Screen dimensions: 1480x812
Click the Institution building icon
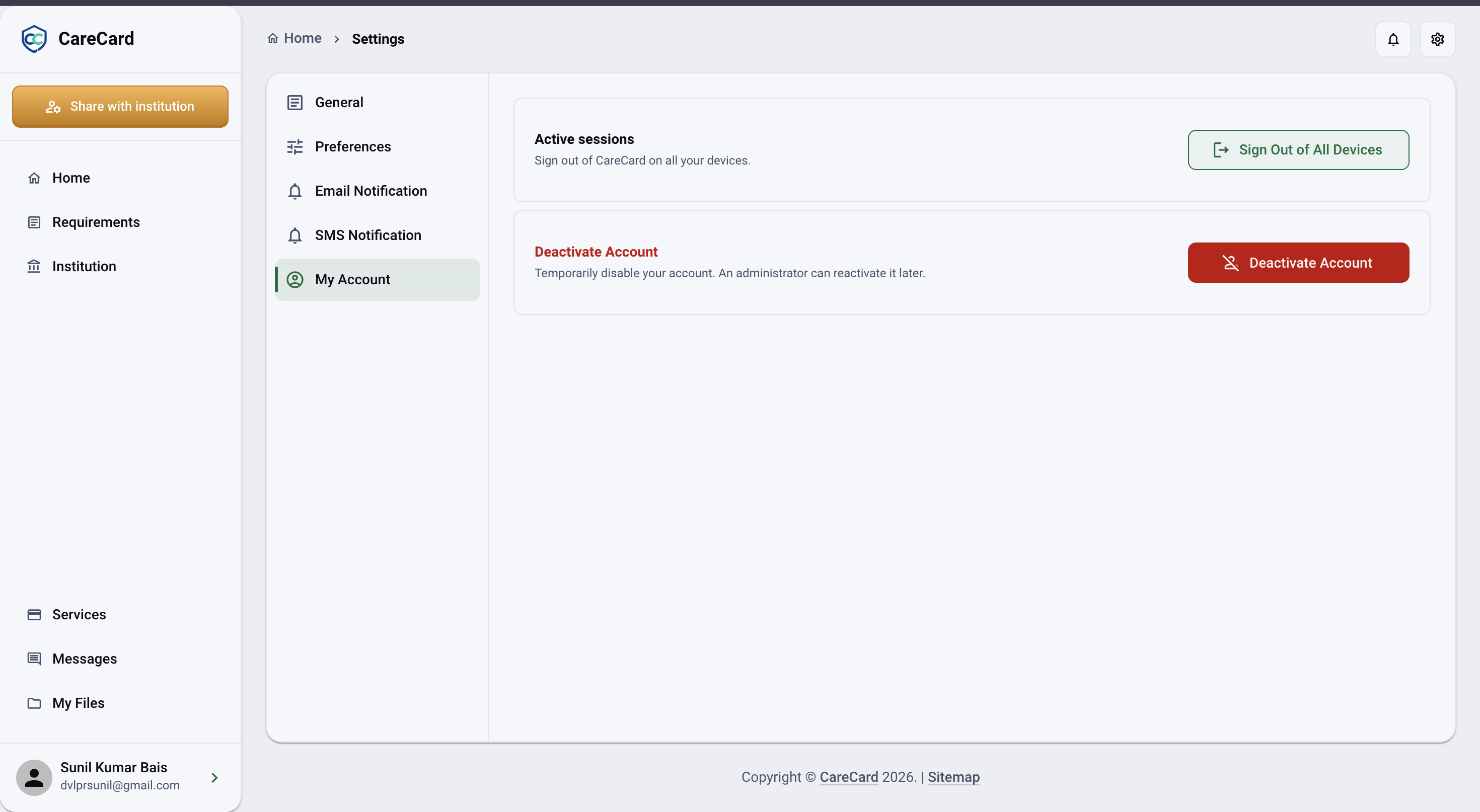(x=34, y=267)
